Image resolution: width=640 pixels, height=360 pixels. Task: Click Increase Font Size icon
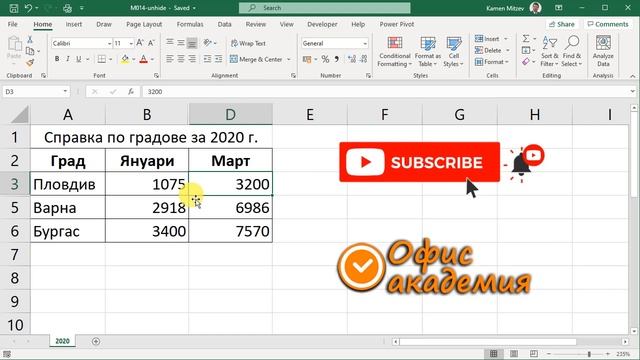140,43
